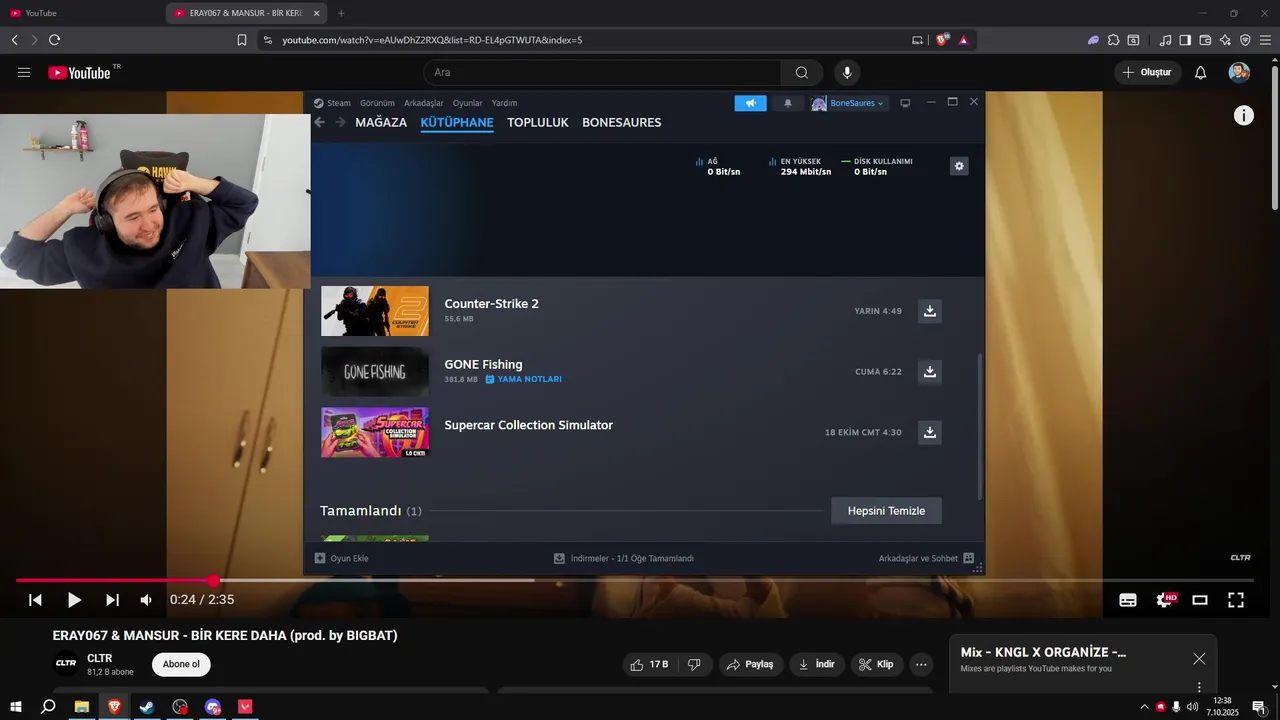
Task: Open YouTube notifications bell
Action: 1201,72
